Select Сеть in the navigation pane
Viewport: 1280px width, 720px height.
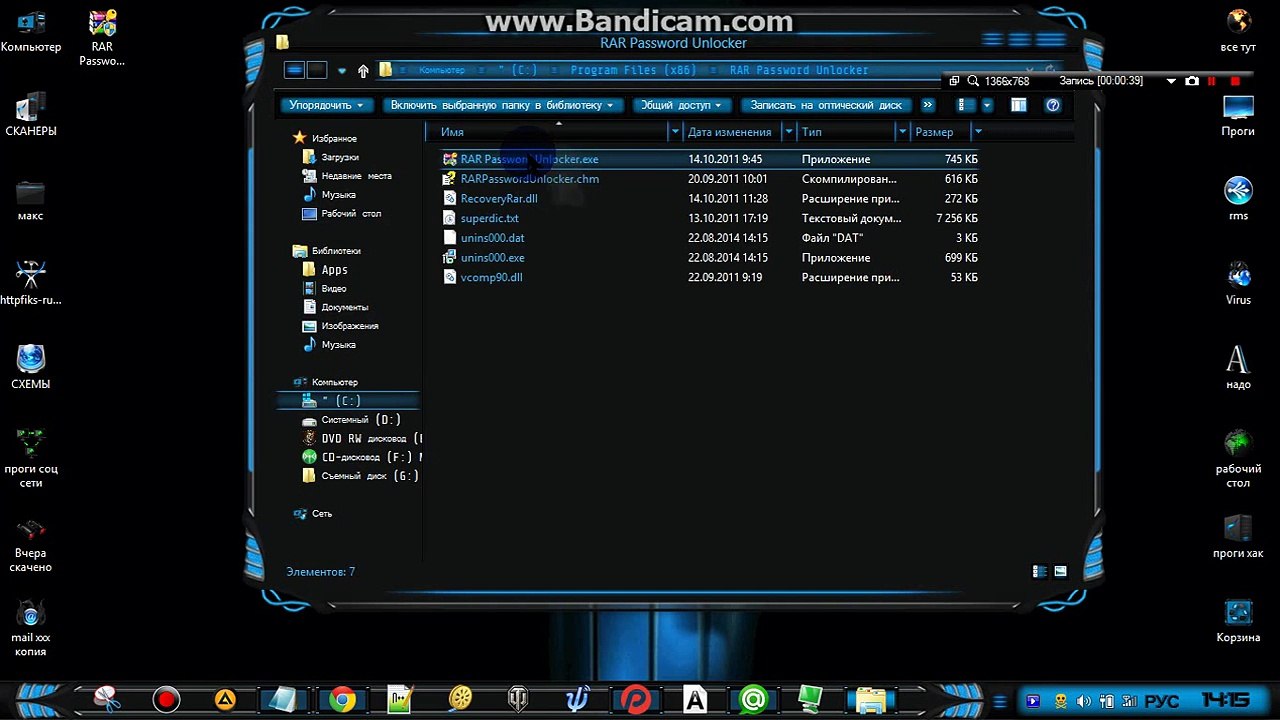coord(313,514)
